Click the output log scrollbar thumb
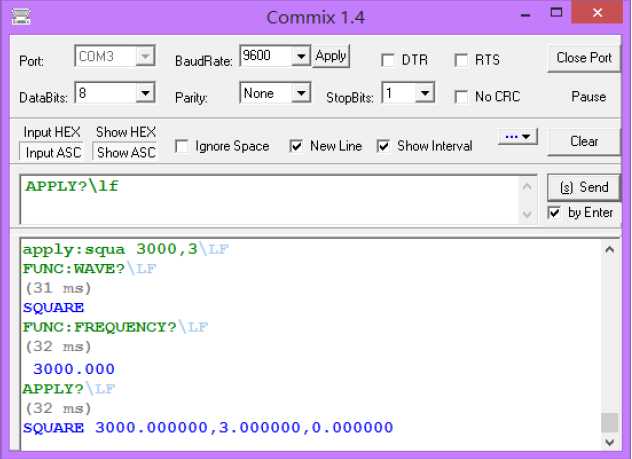Image resolution: width=632 pixels, height=459 pixels. click(609, 423)
